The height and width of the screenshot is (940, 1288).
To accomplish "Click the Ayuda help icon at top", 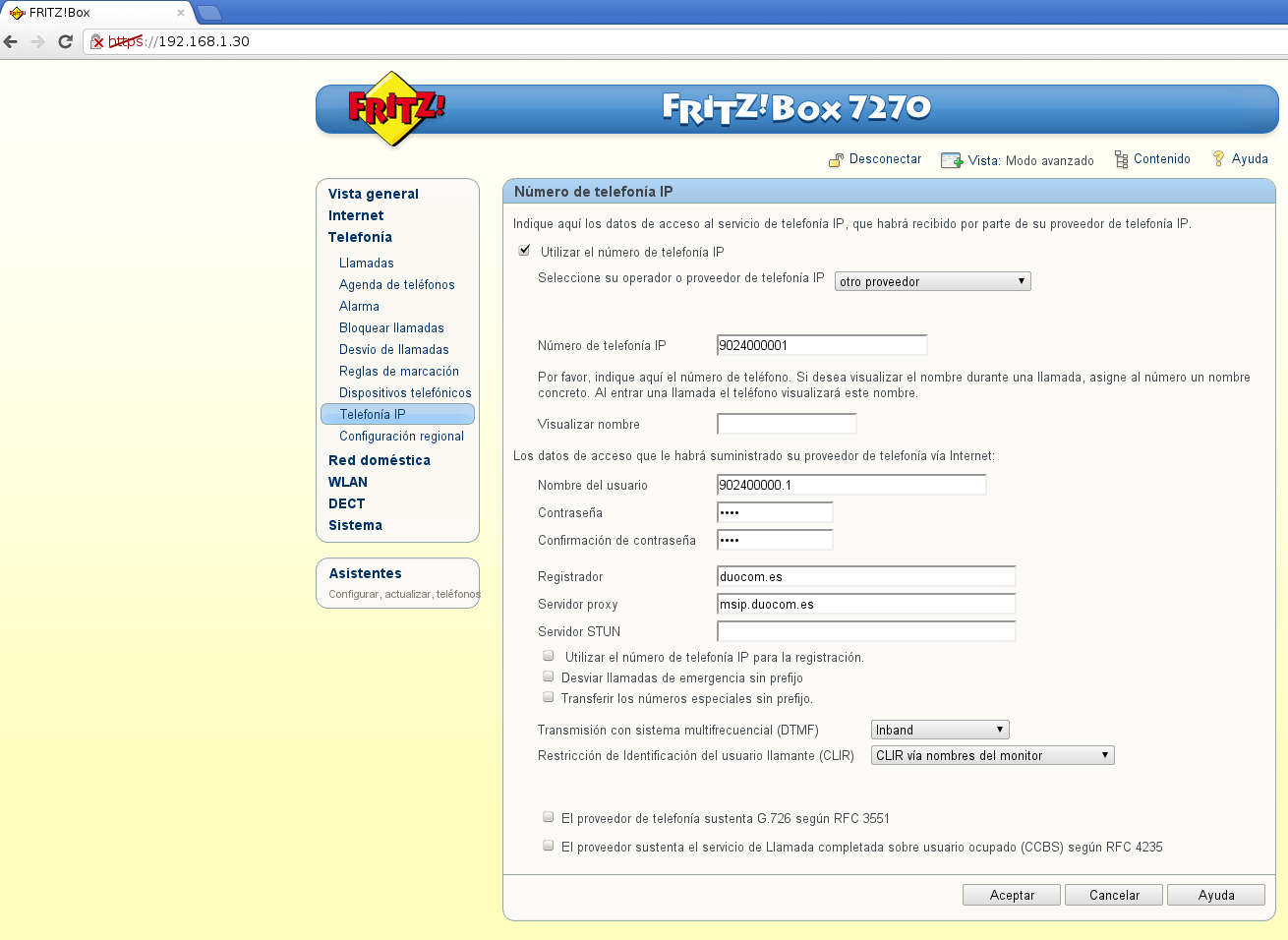I will point(1218,159).
